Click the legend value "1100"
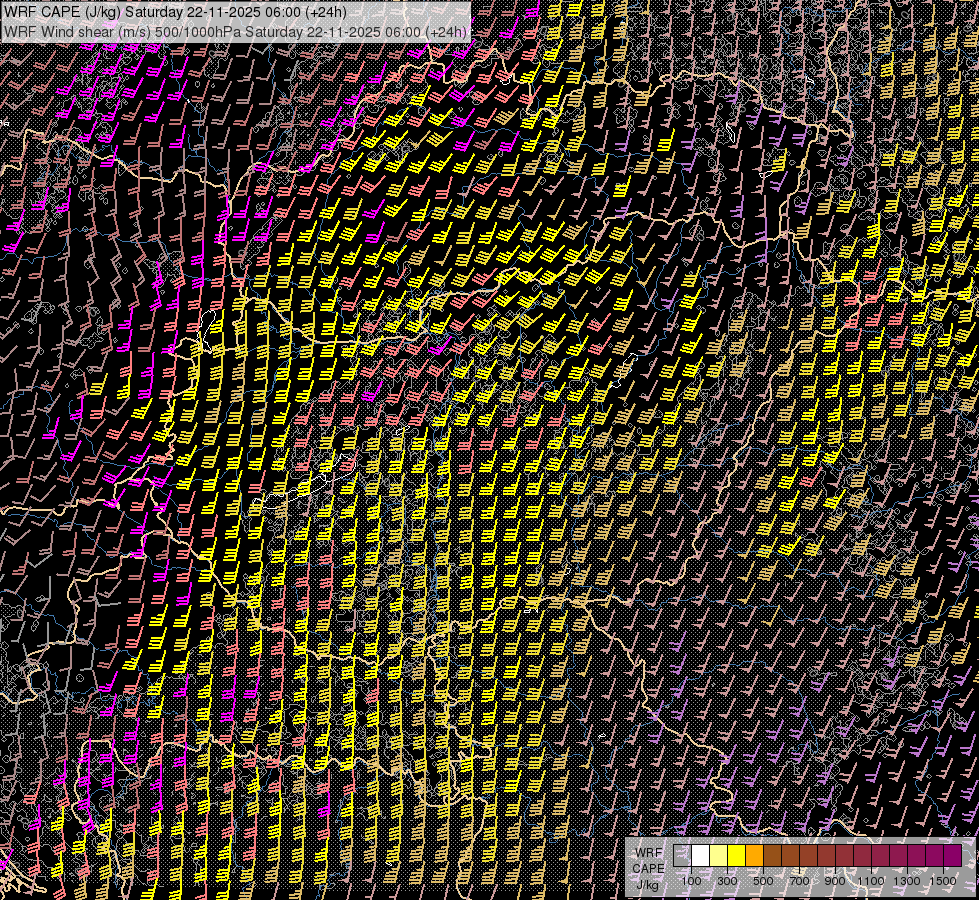This screenshot has width=979, height=900. pos(870,881)
